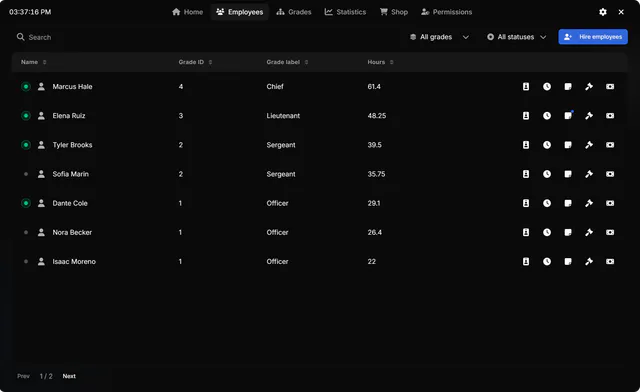View Isaac Moreno's hours clock icon
Viewport: 640px width, 392px height.
pyautogui.click(x=547, y=261)
